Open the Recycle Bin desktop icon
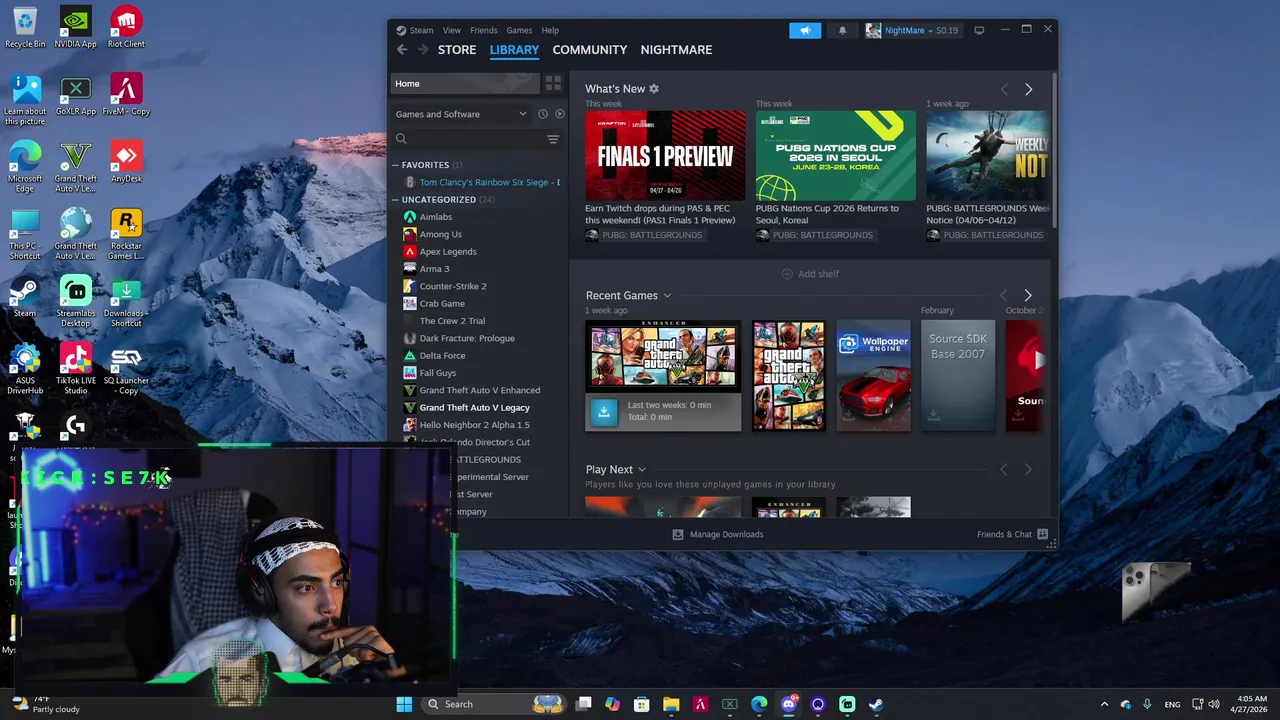 (25, 27)
